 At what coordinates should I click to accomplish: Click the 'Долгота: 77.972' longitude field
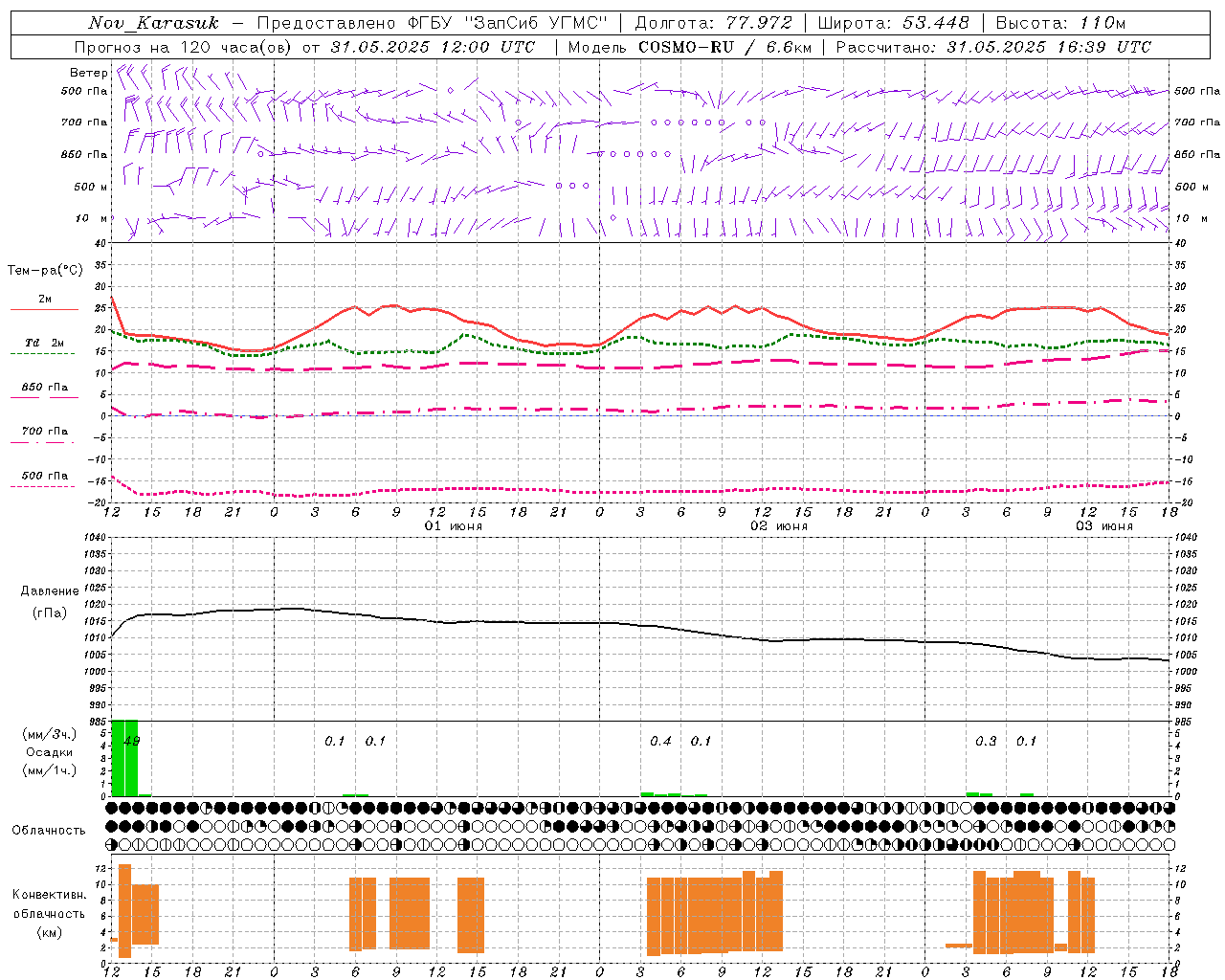click(x=714, y=23)
